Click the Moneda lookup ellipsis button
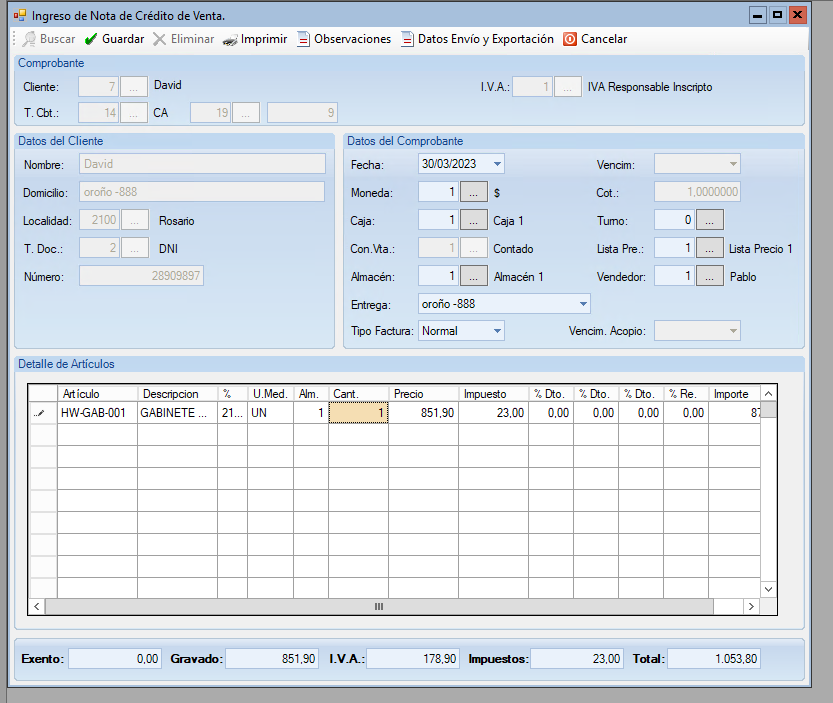The width and height of the screenshot is (833, 703). (473, 192)
